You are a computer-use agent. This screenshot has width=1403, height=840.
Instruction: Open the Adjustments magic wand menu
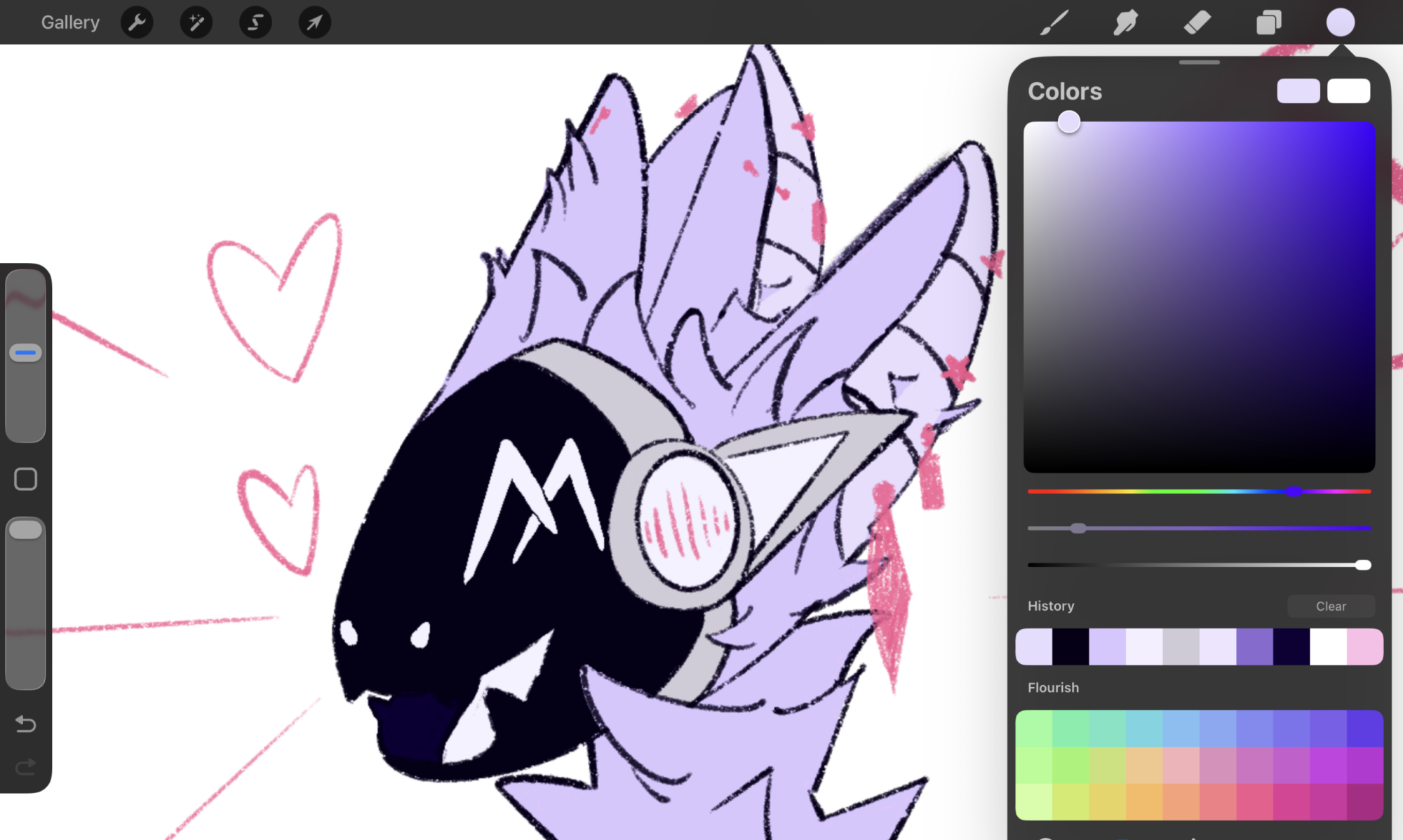(196, 22)
